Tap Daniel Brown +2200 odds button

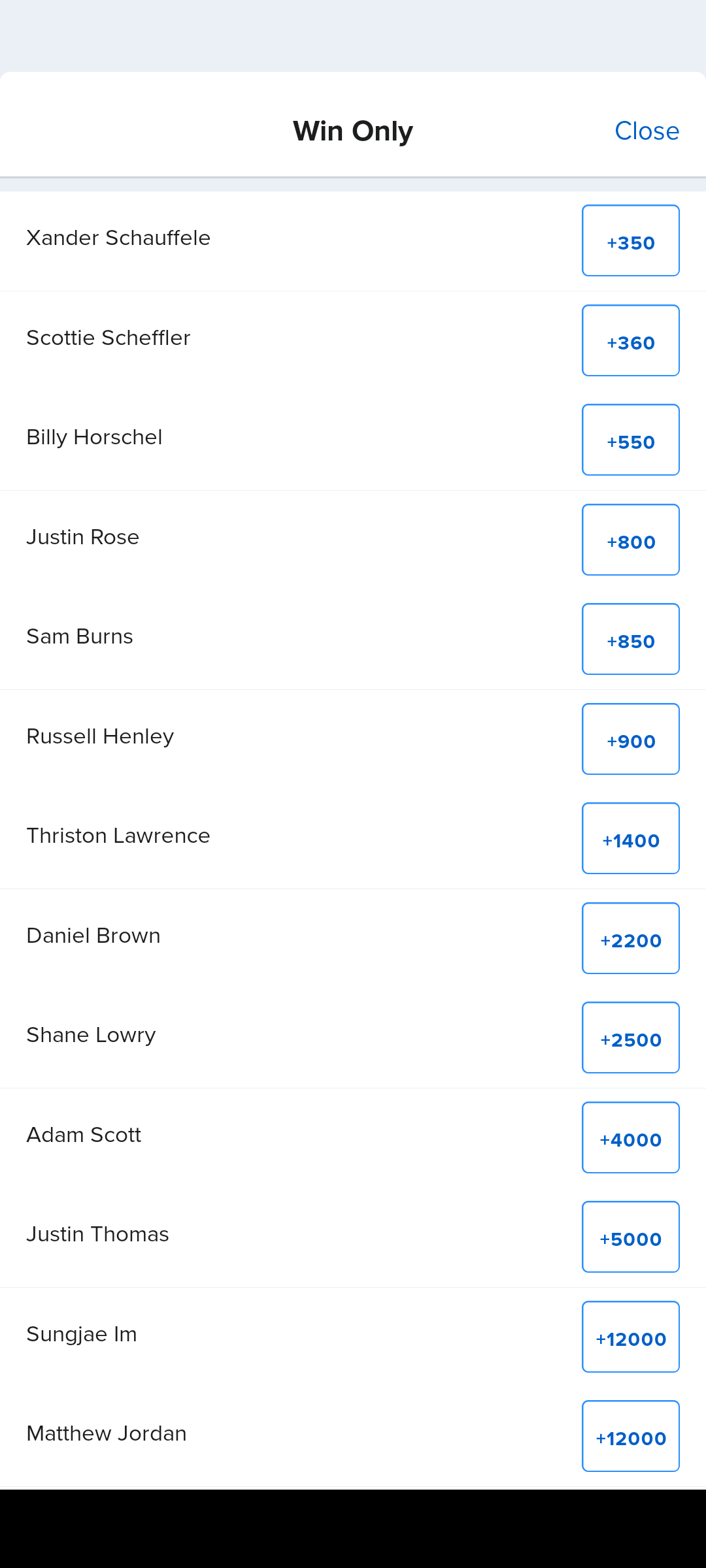pos(630,939)
